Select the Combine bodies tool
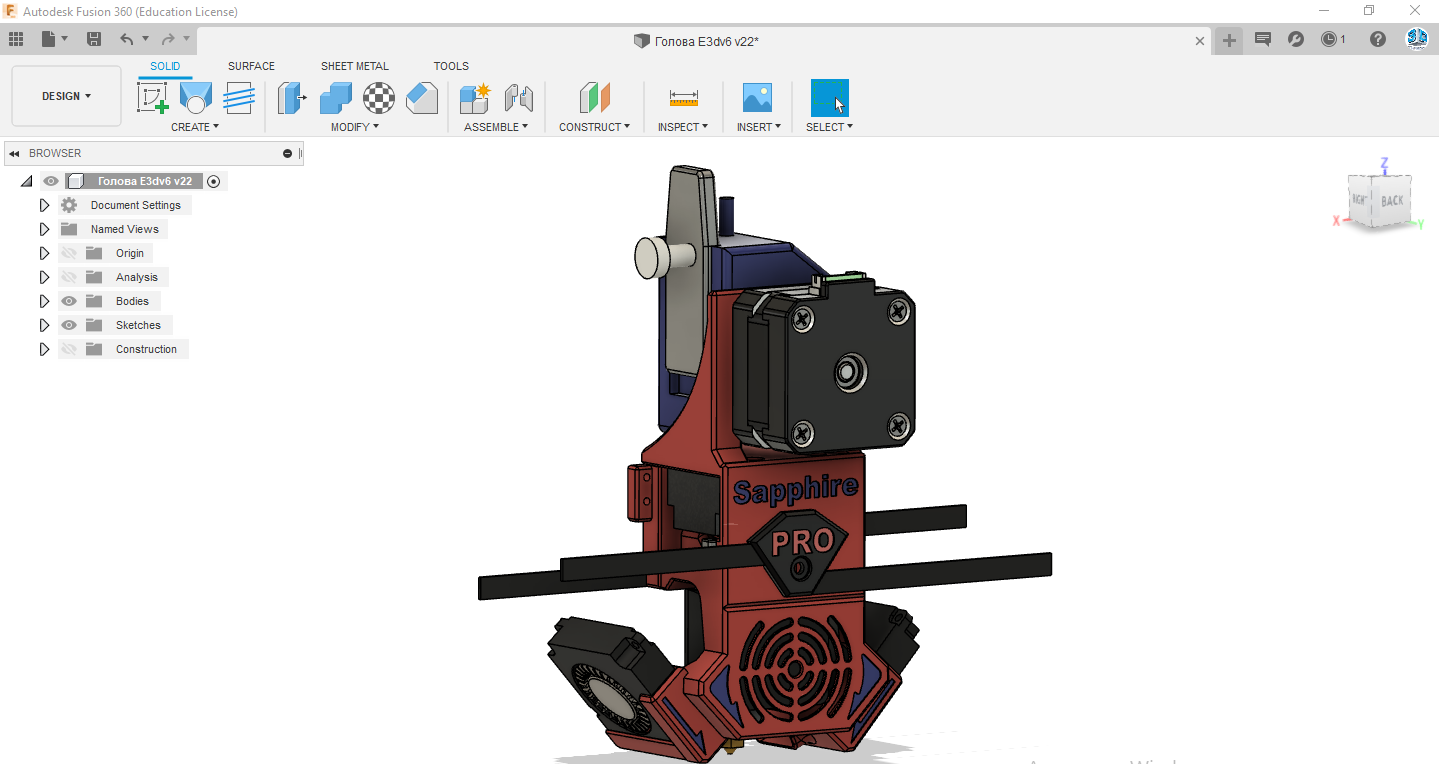 pyautogui.click(x=335, y=97)
